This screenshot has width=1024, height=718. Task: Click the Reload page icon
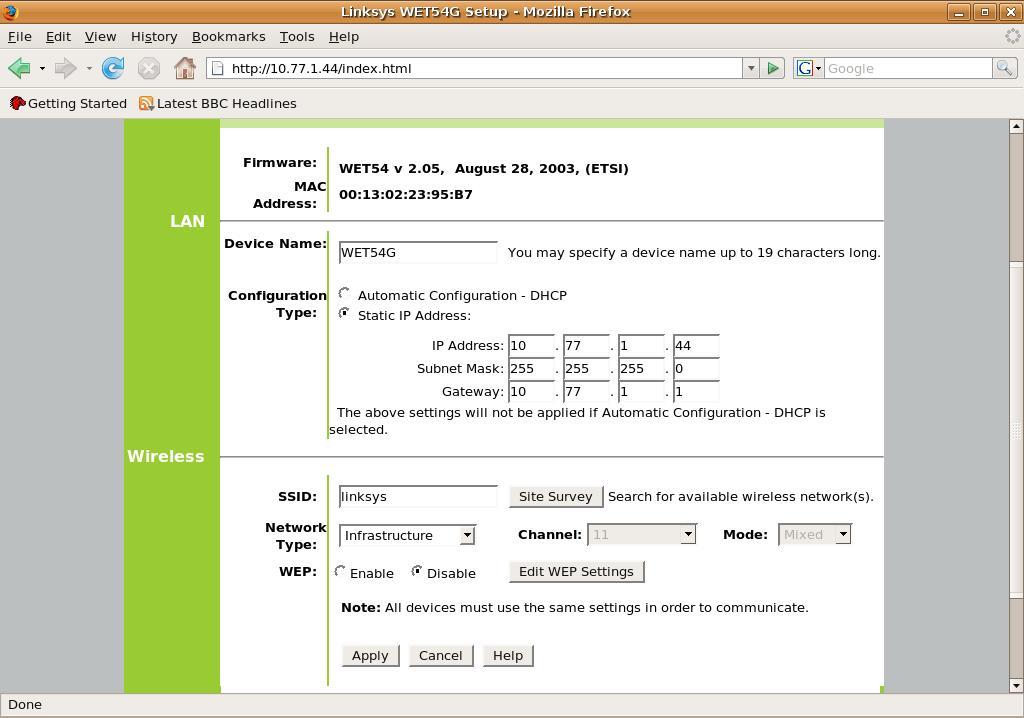113,68
